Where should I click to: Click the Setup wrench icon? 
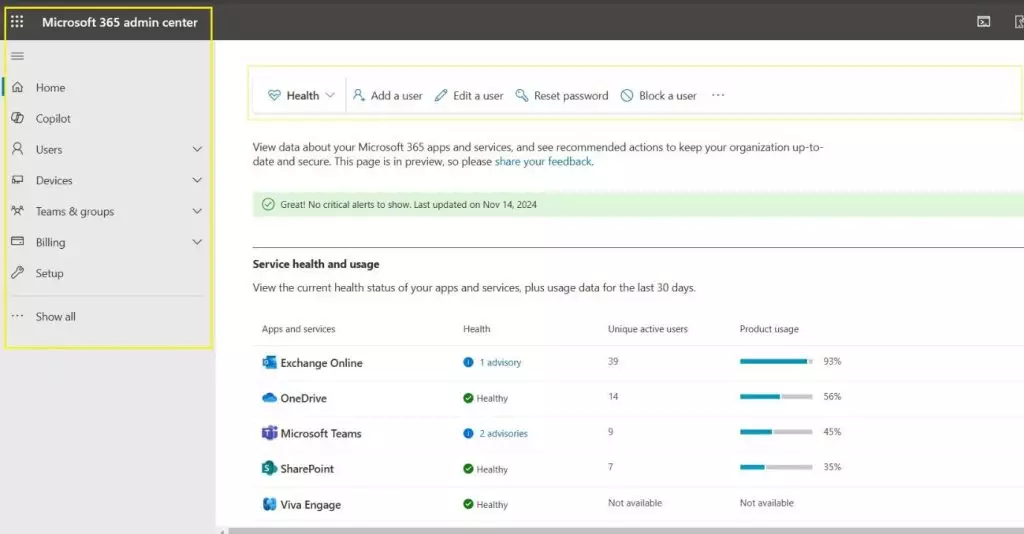[17, 273]
